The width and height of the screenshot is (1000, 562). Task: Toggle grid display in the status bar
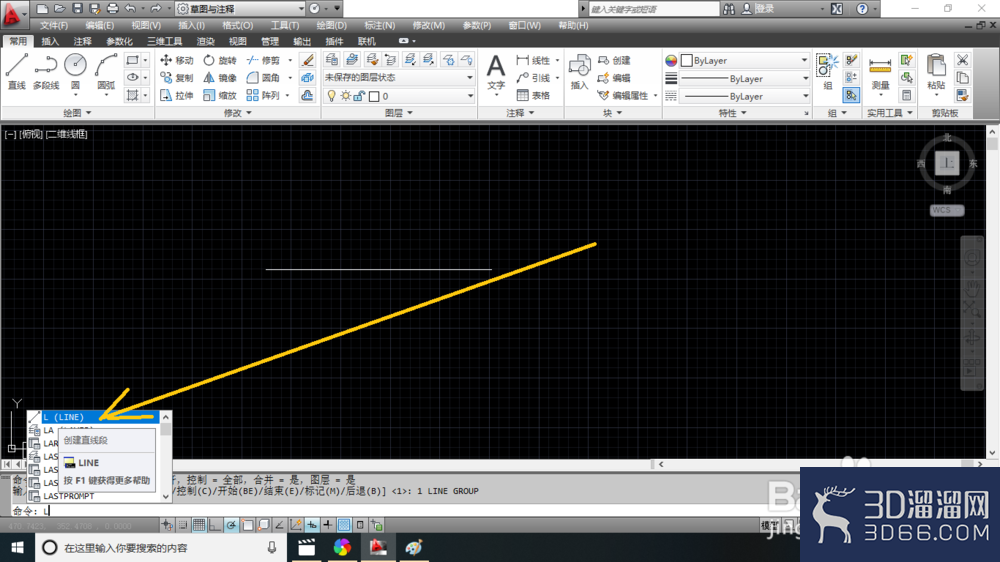(199, 525)
